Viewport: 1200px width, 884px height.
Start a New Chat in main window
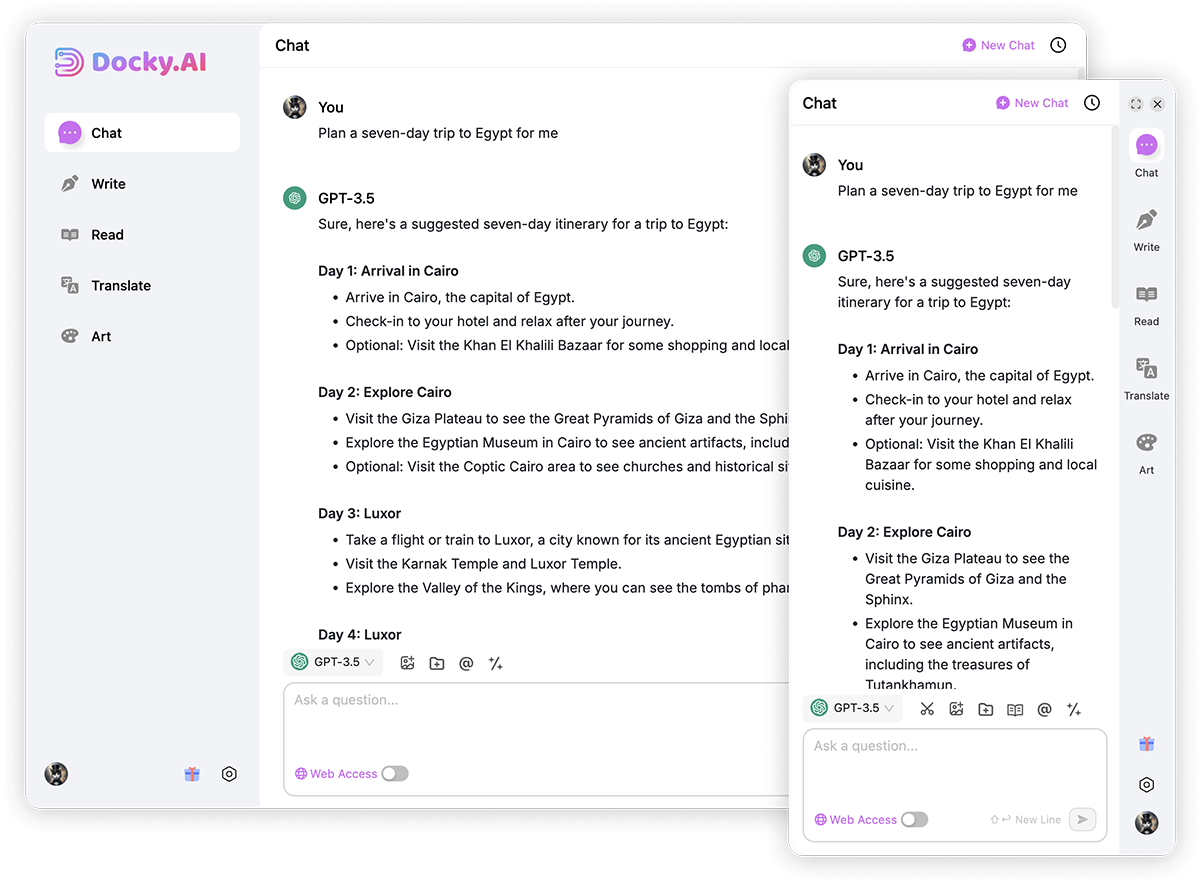(x=998, y=45)
